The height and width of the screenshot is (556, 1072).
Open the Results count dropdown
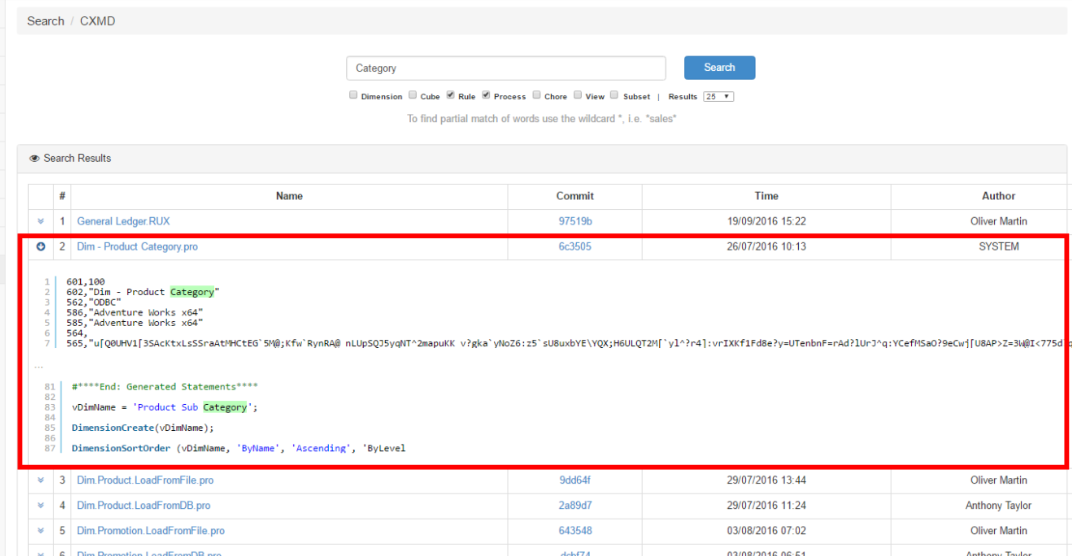[x=719, y=96]
